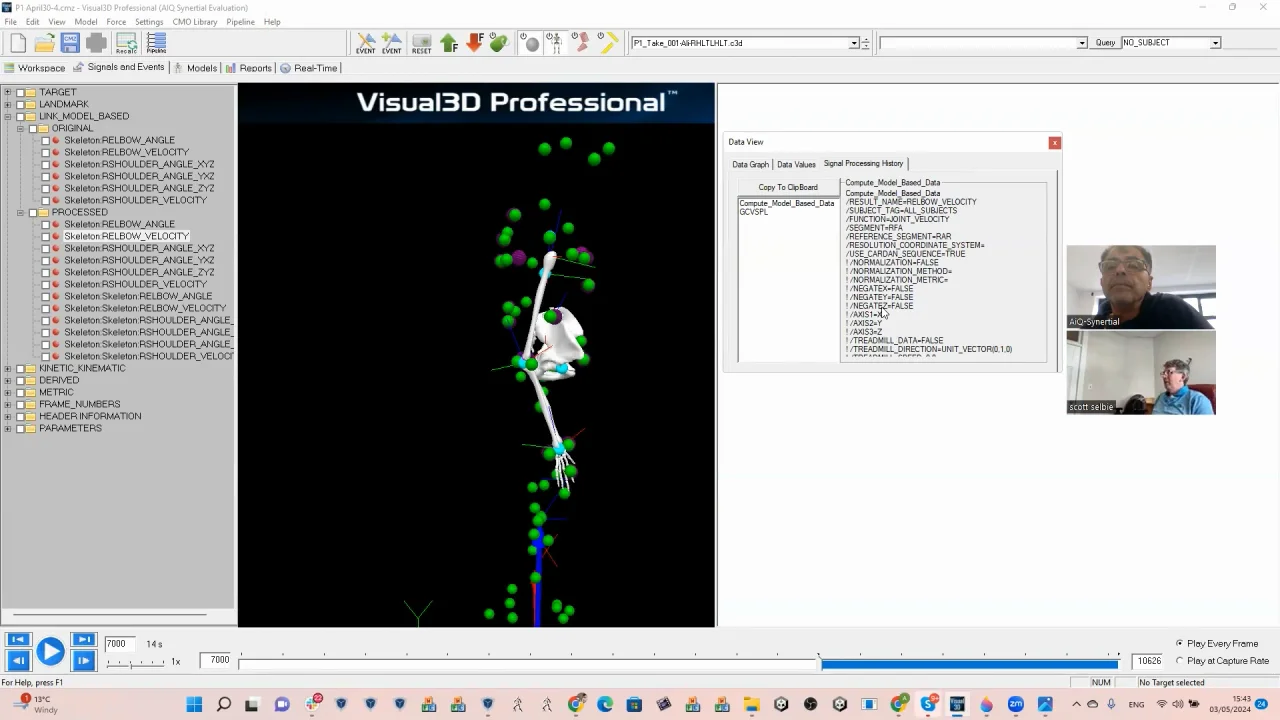The height and width of the screenshot is (720, 1280).
Task: Click the red down-arrow force icon
Action: (475, 43)
